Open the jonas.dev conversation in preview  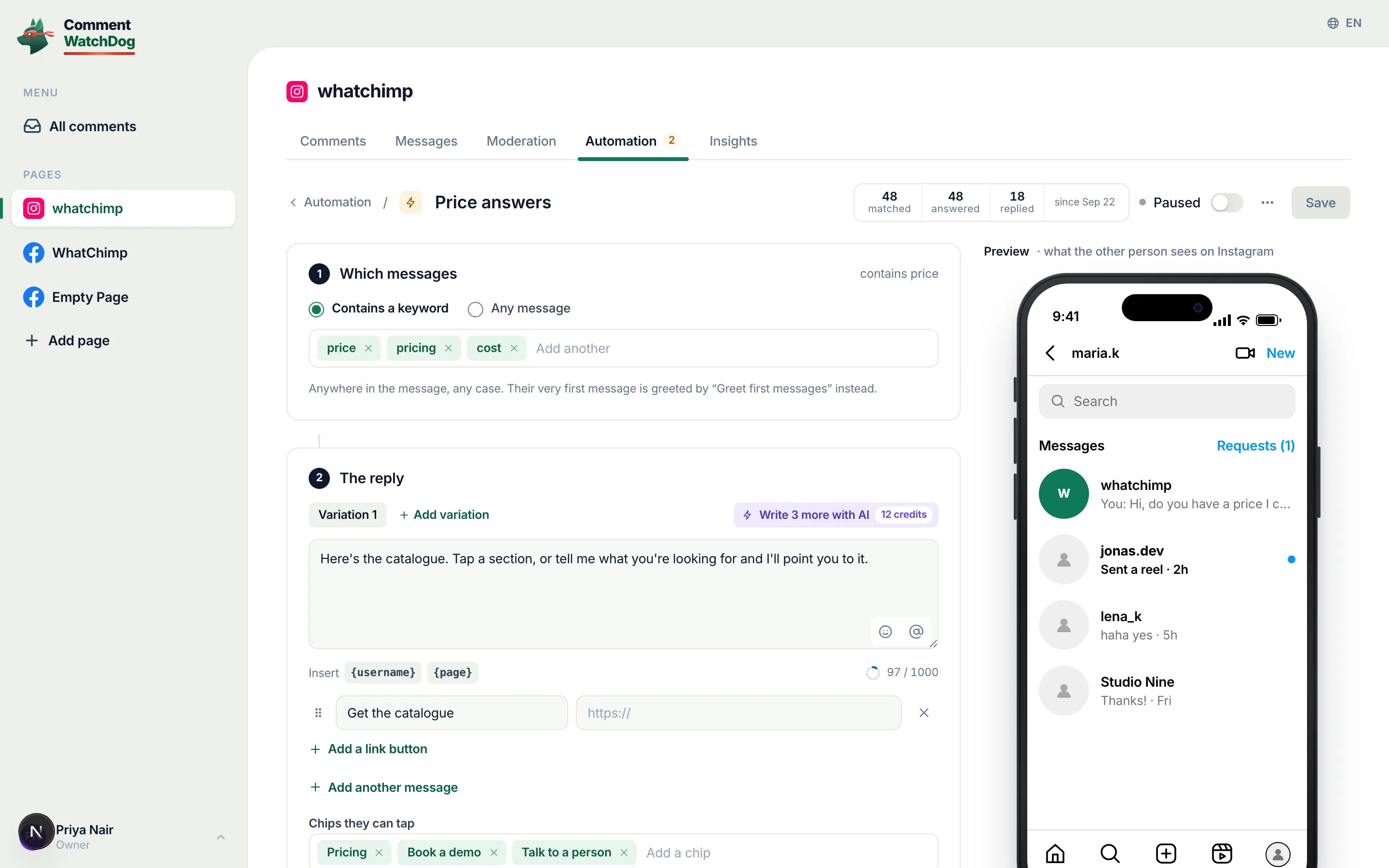pyautogui.click(x=1166, y=559)
